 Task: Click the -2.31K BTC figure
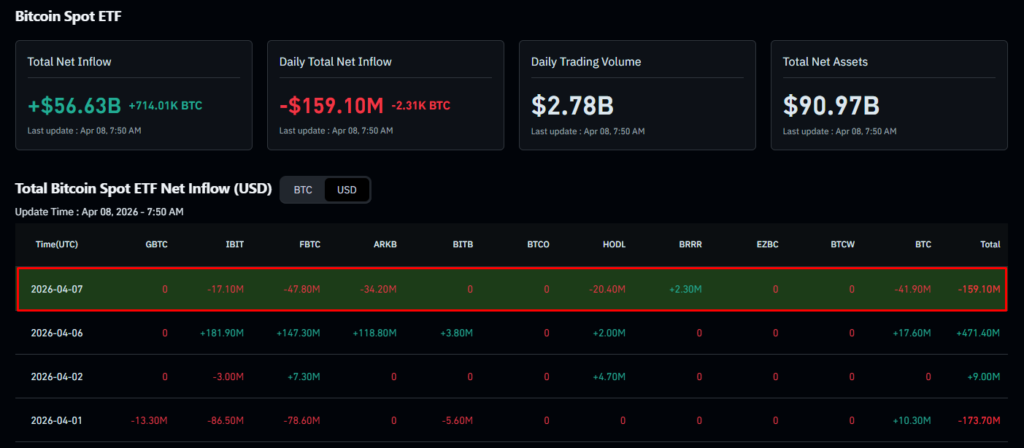(x=421, y=106)
